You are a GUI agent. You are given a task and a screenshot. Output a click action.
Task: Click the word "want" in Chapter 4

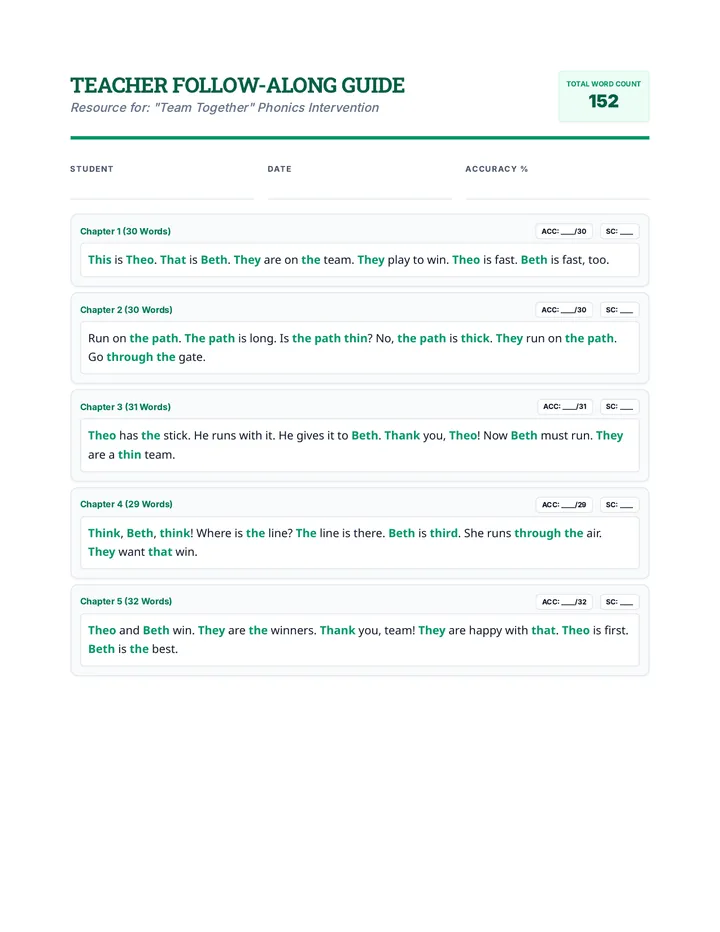click(x=131, y=552)
